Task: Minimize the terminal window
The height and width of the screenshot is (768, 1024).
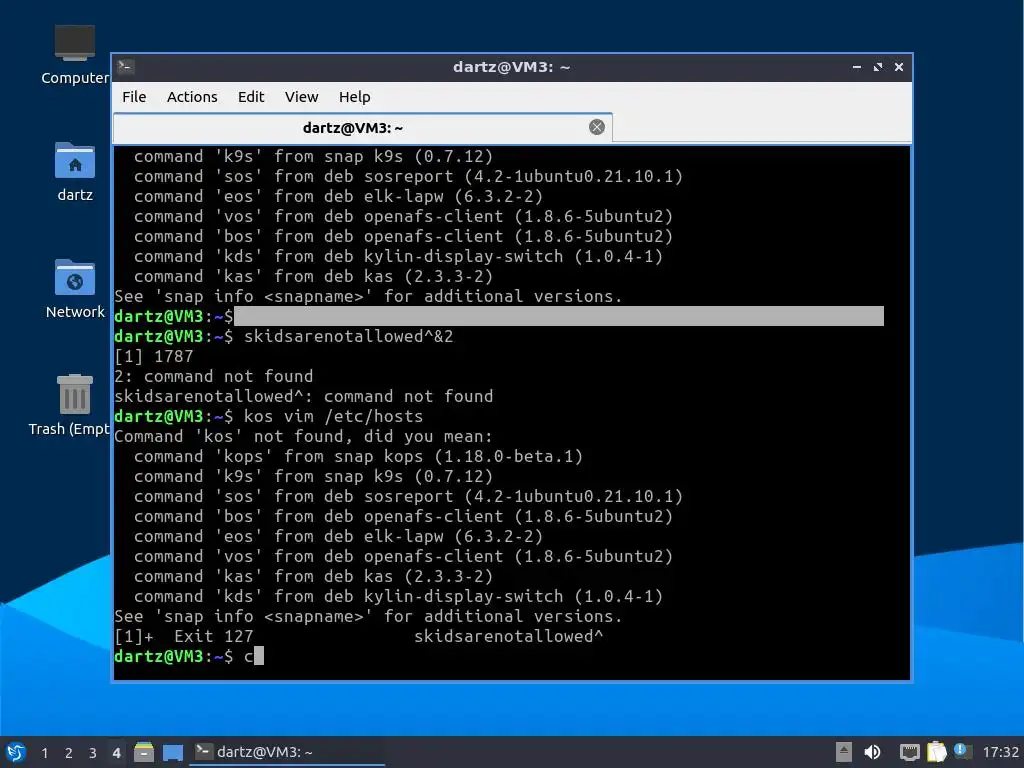Action: pos(857,67)
